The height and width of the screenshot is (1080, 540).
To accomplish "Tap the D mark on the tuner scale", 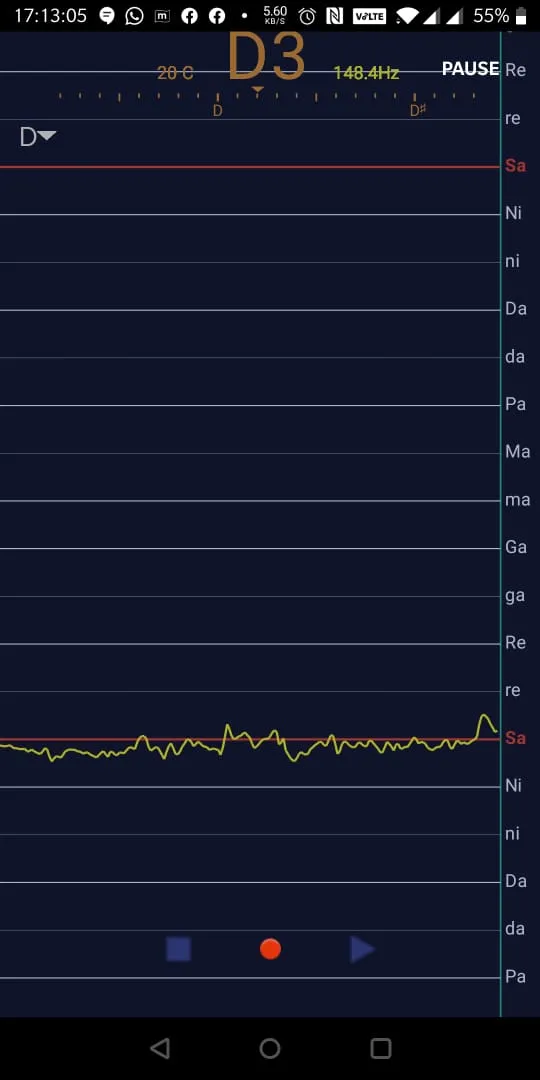I will tap(218, 110).
